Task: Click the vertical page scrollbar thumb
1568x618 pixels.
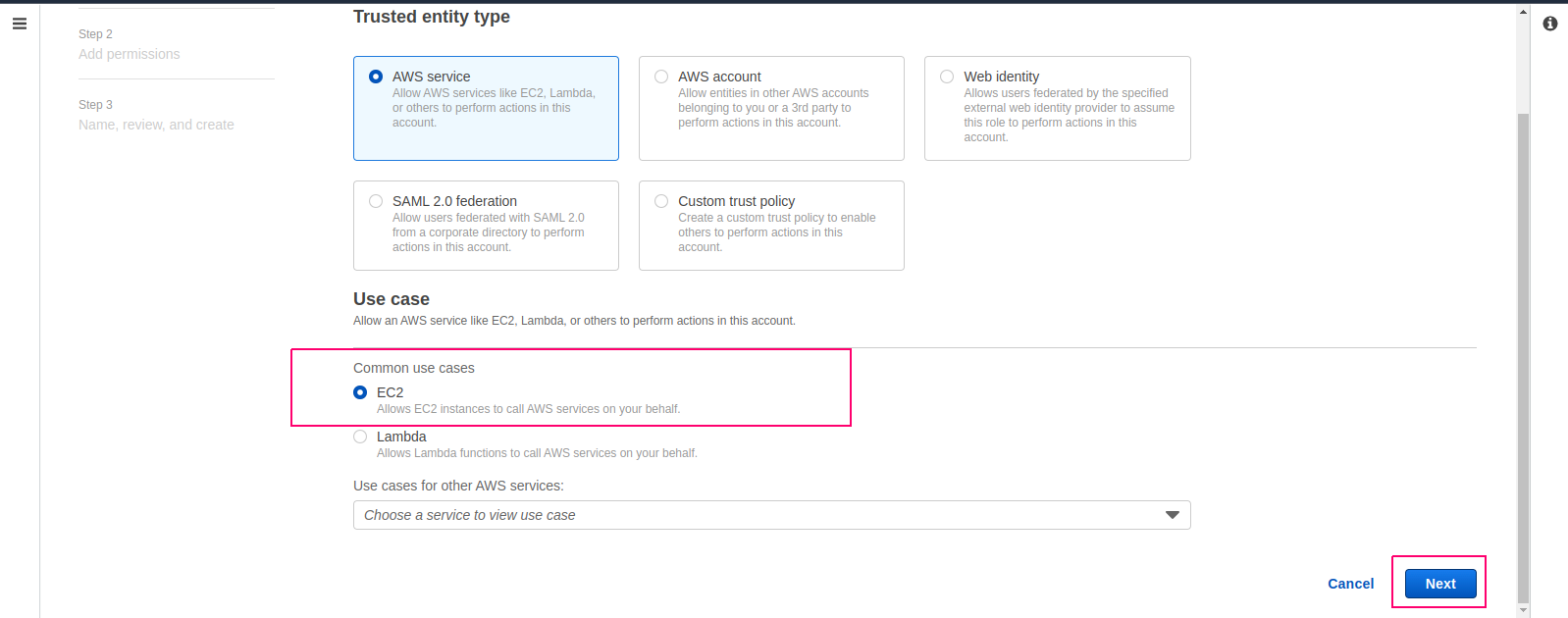Action: click(1523, 357)
